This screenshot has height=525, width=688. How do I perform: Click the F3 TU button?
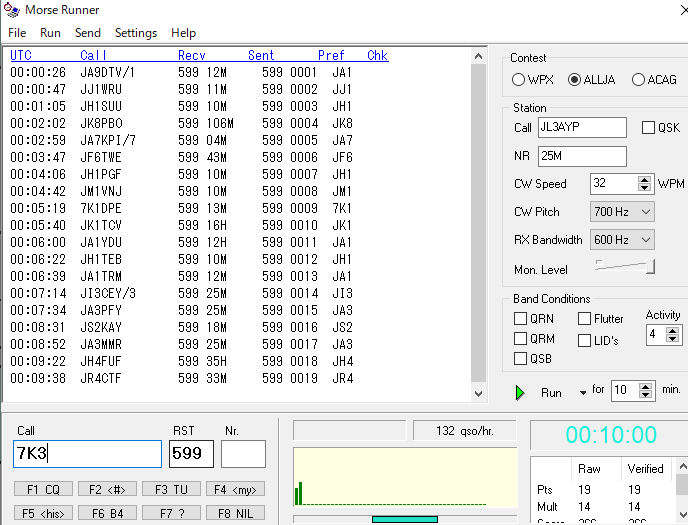click(171, 489)
